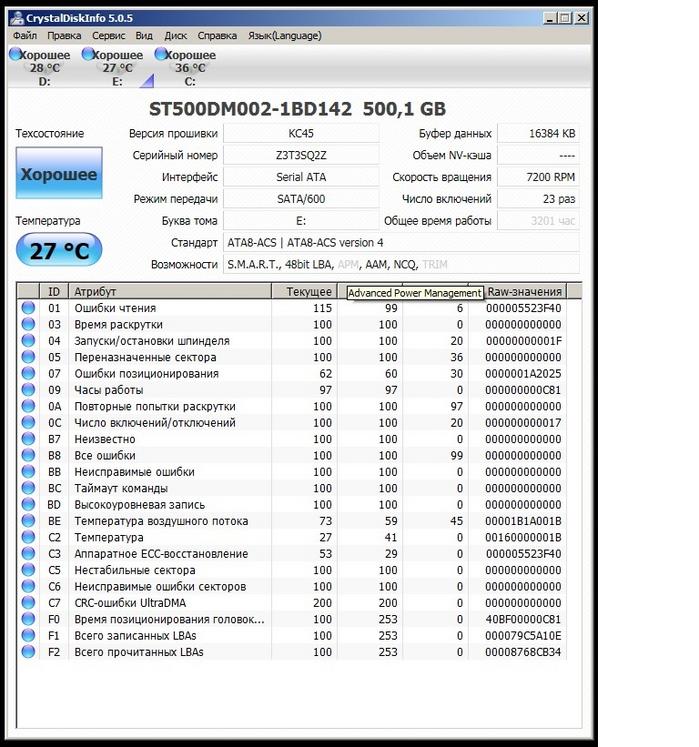
Task: Click status icon for F2 Всего прочитанных LBAs
Action: [28, 652]
